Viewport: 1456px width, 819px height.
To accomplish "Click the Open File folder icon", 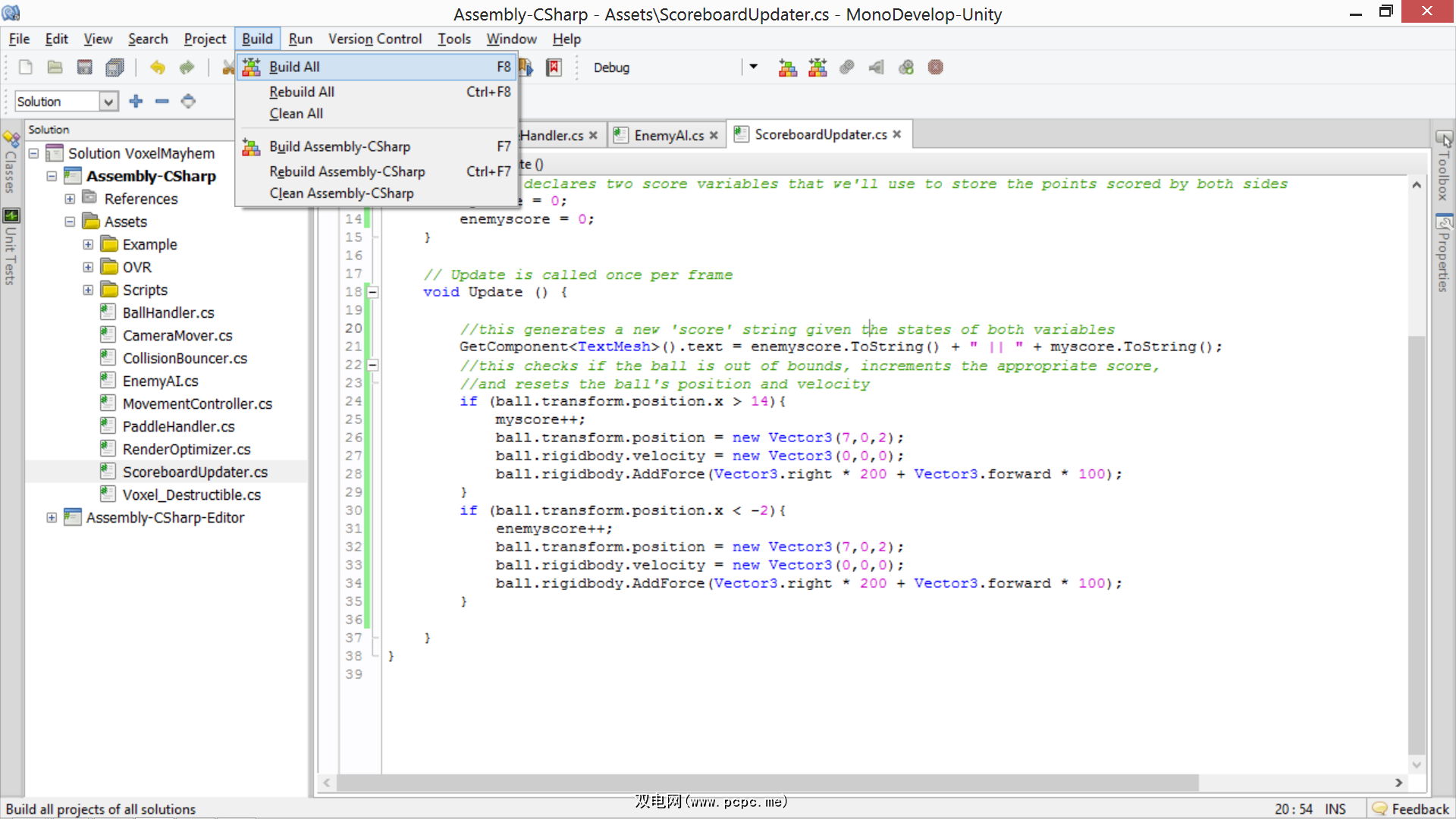I will [x=55, y=67].
